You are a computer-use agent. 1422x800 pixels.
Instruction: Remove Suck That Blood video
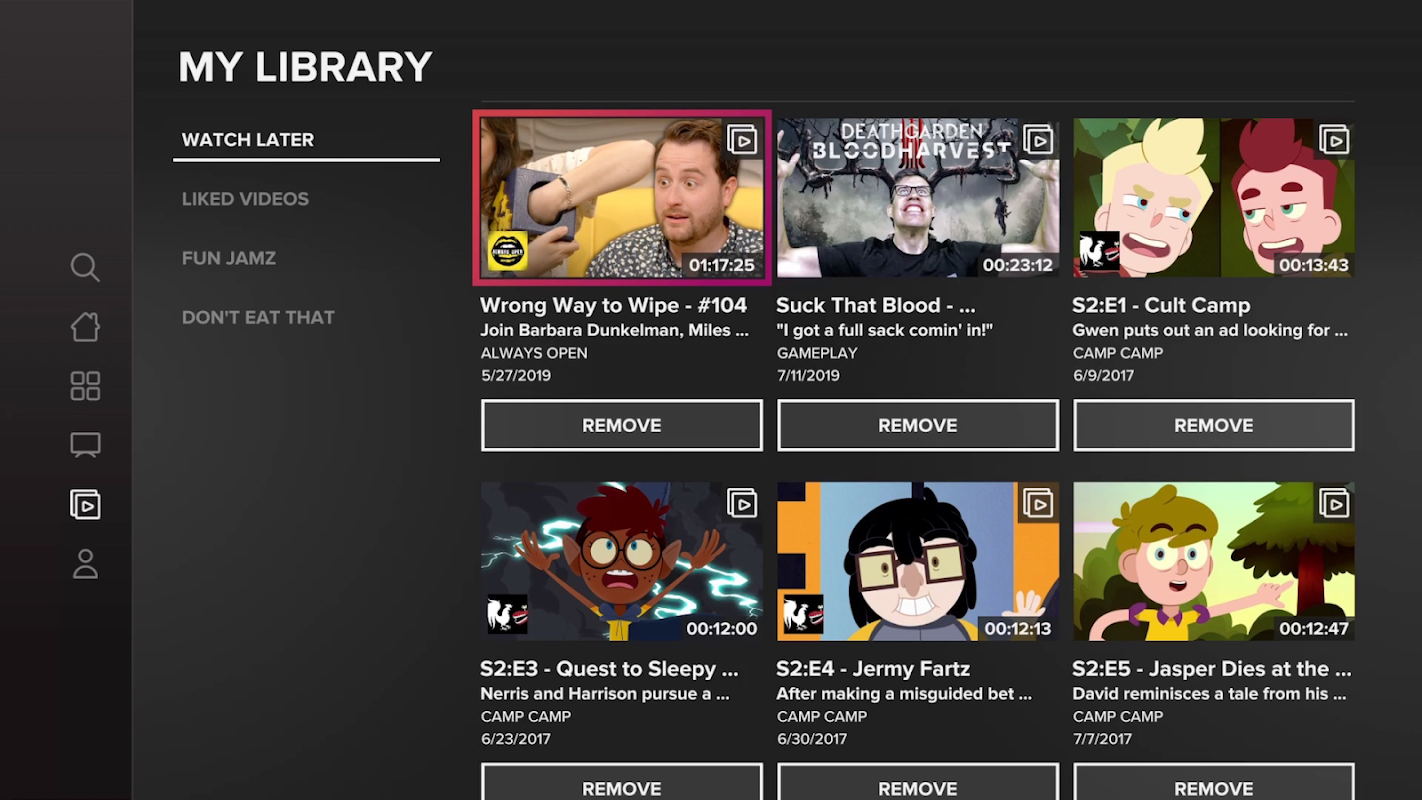(918, 425)
